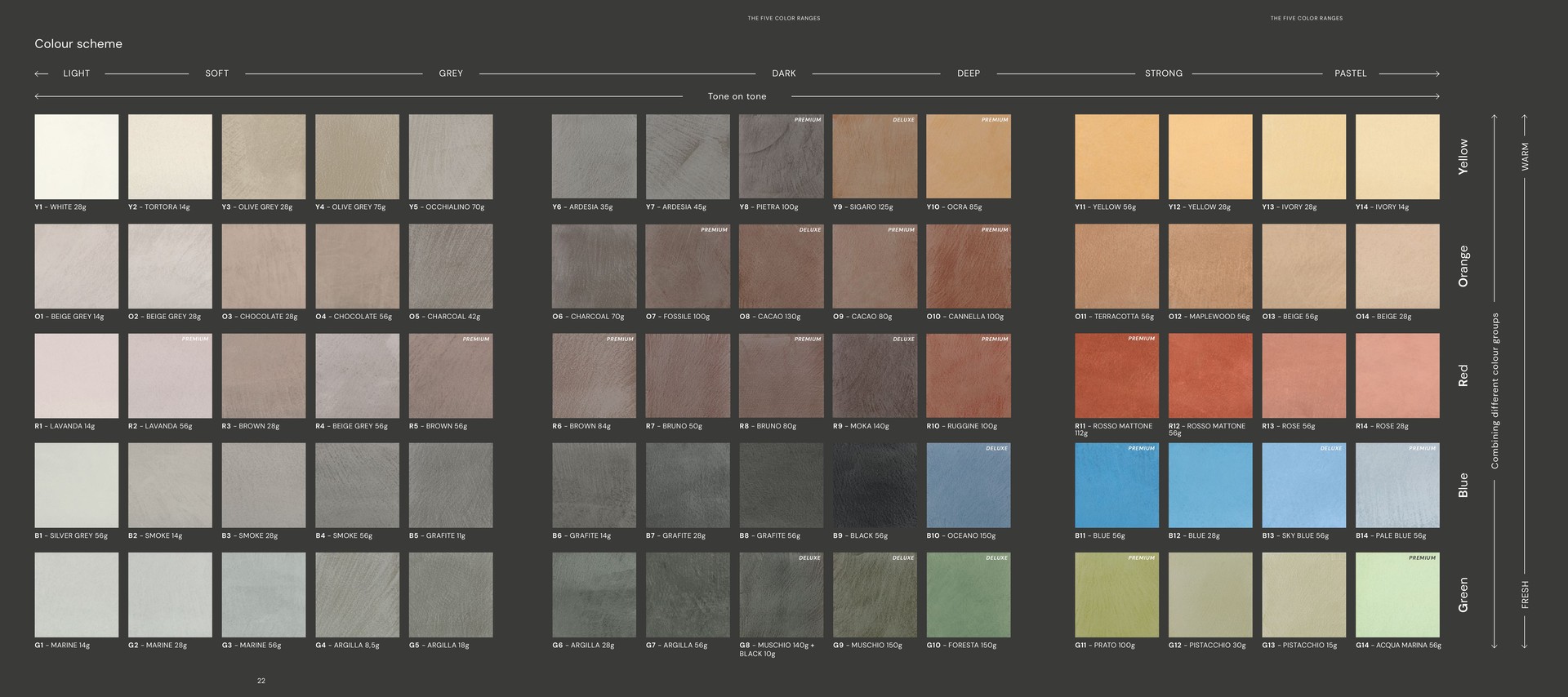The image size is (1568, 697).
Task: Click the page number 22
Action: coord(261,681)
